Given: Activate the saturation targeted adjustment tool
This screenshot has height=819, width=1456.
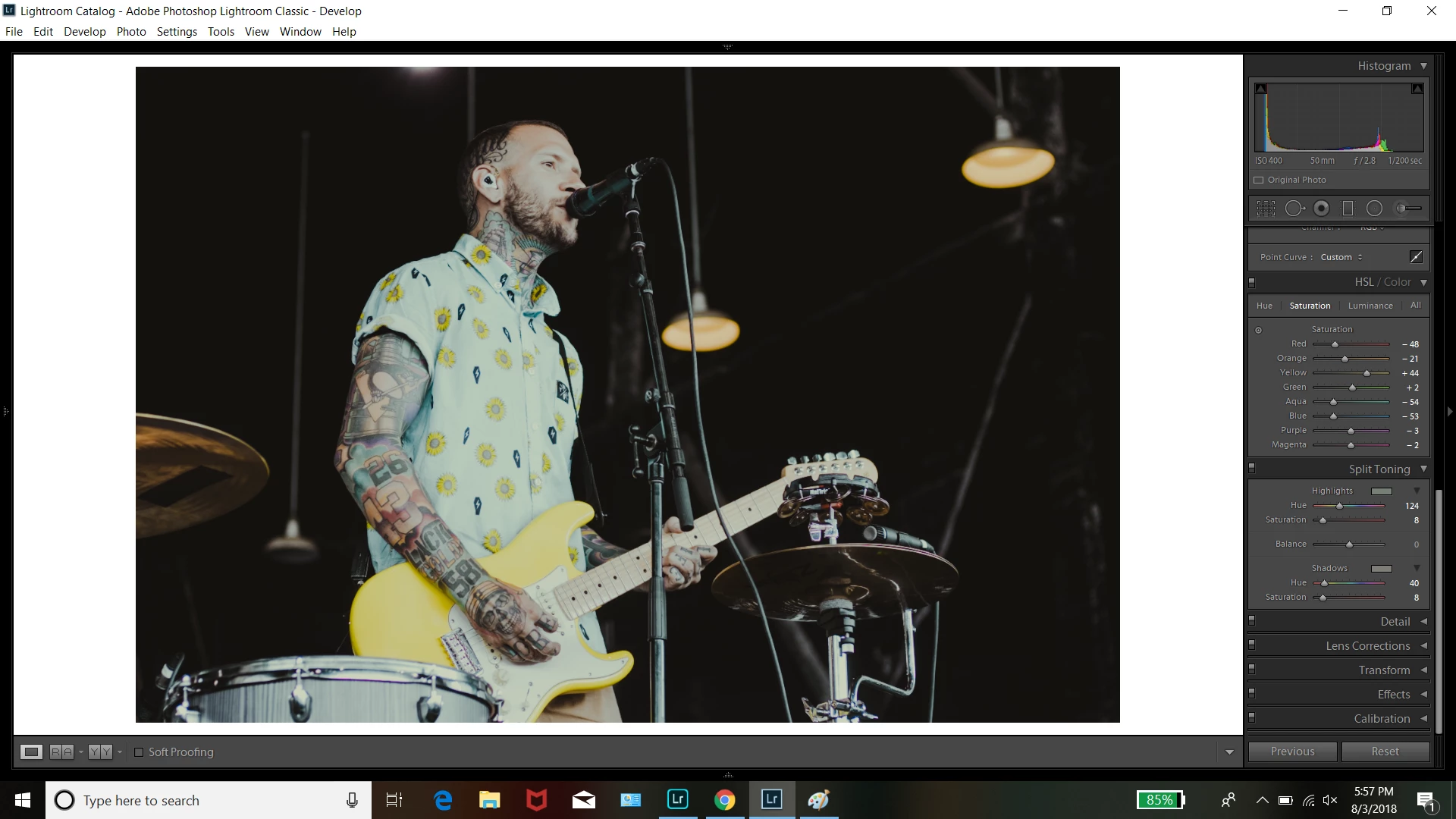Looking at the screenshot, I should tap(1259, 330).
